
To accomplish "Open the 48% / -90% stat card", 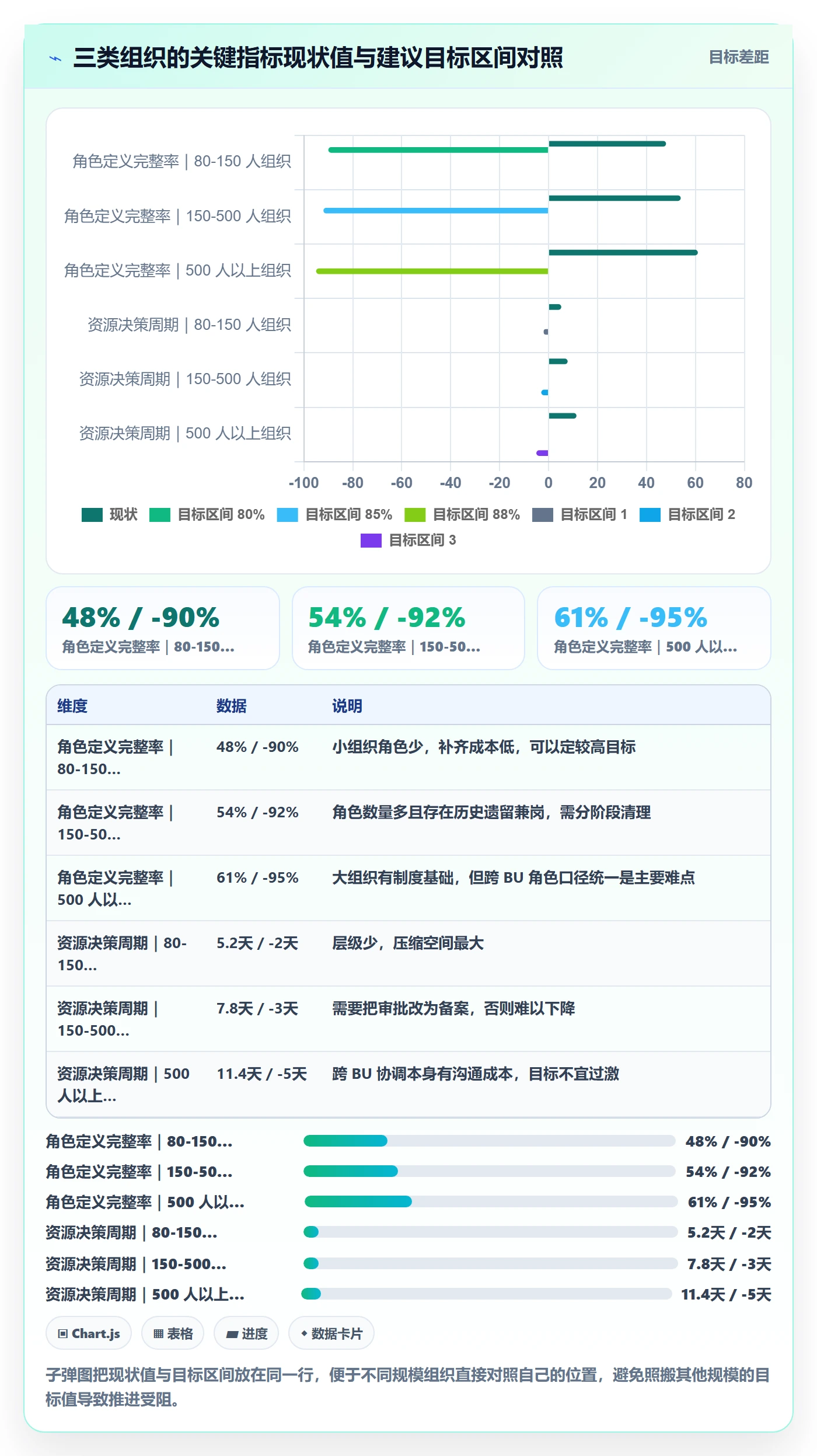I will coord(163,628).
